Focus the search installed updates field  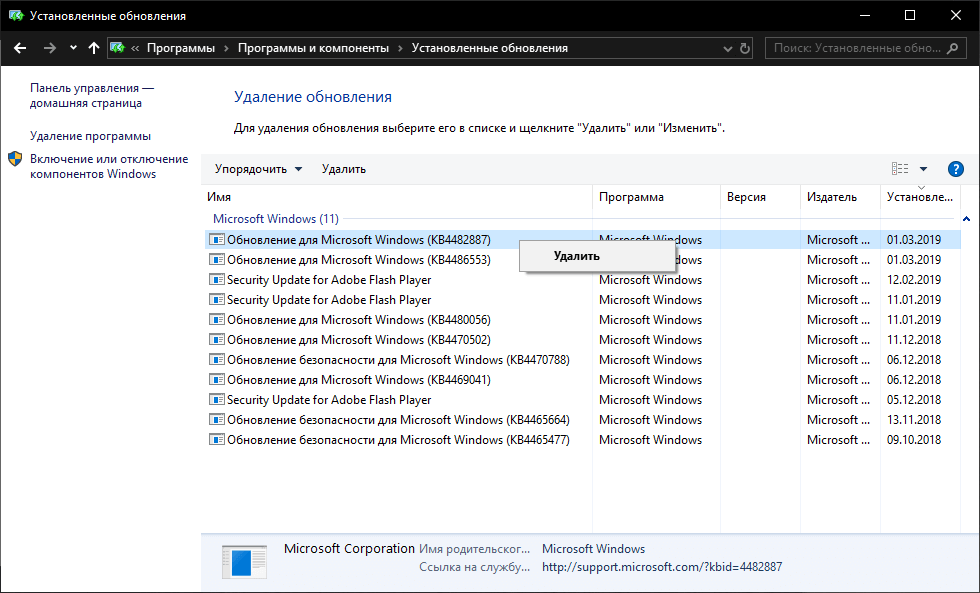pyautogui.click(x=866, y=48)
